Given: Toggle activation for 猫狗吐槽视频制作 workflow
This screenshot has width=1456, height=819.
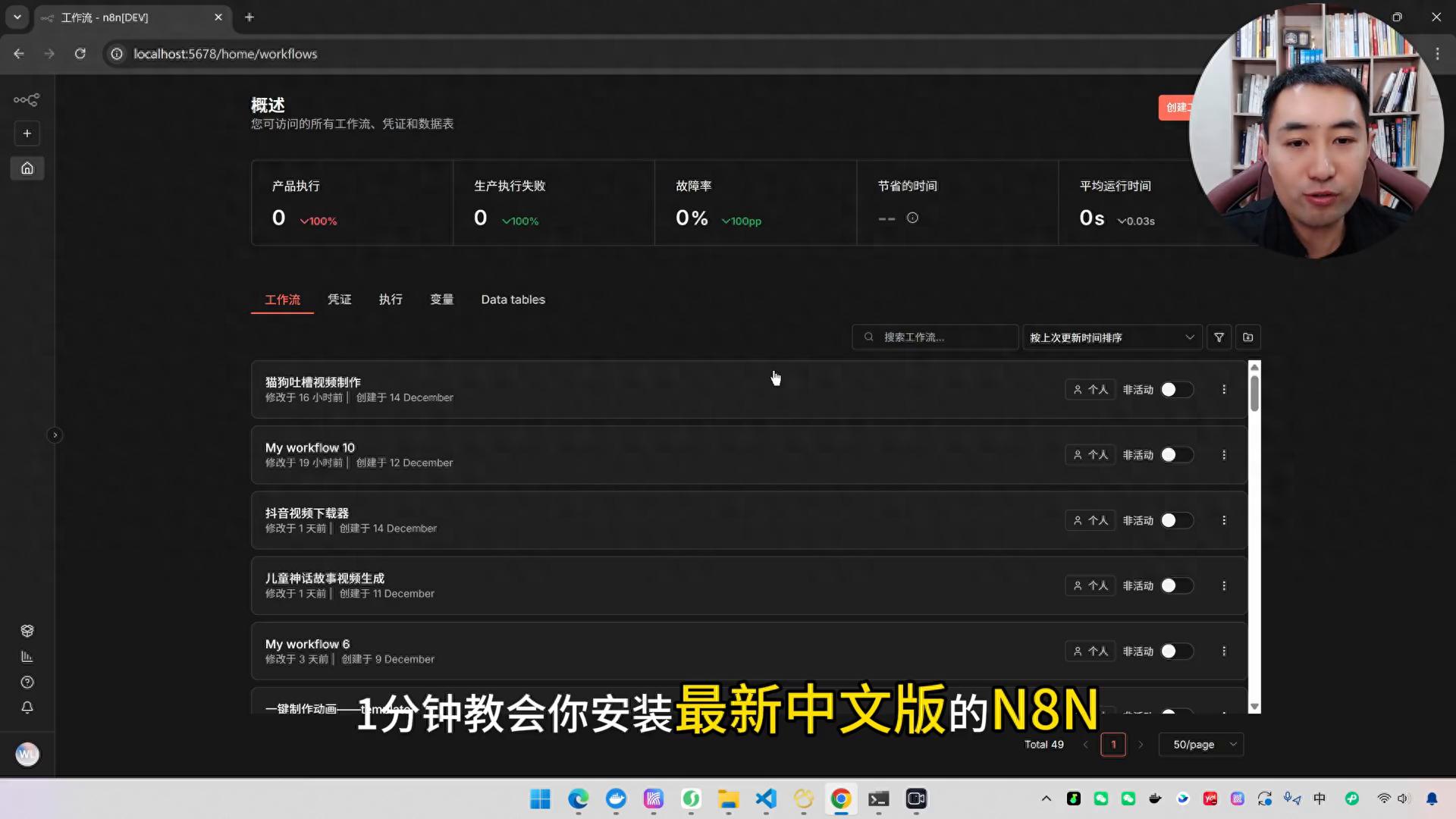Looking at the screenshot, I should [1176, 390].
